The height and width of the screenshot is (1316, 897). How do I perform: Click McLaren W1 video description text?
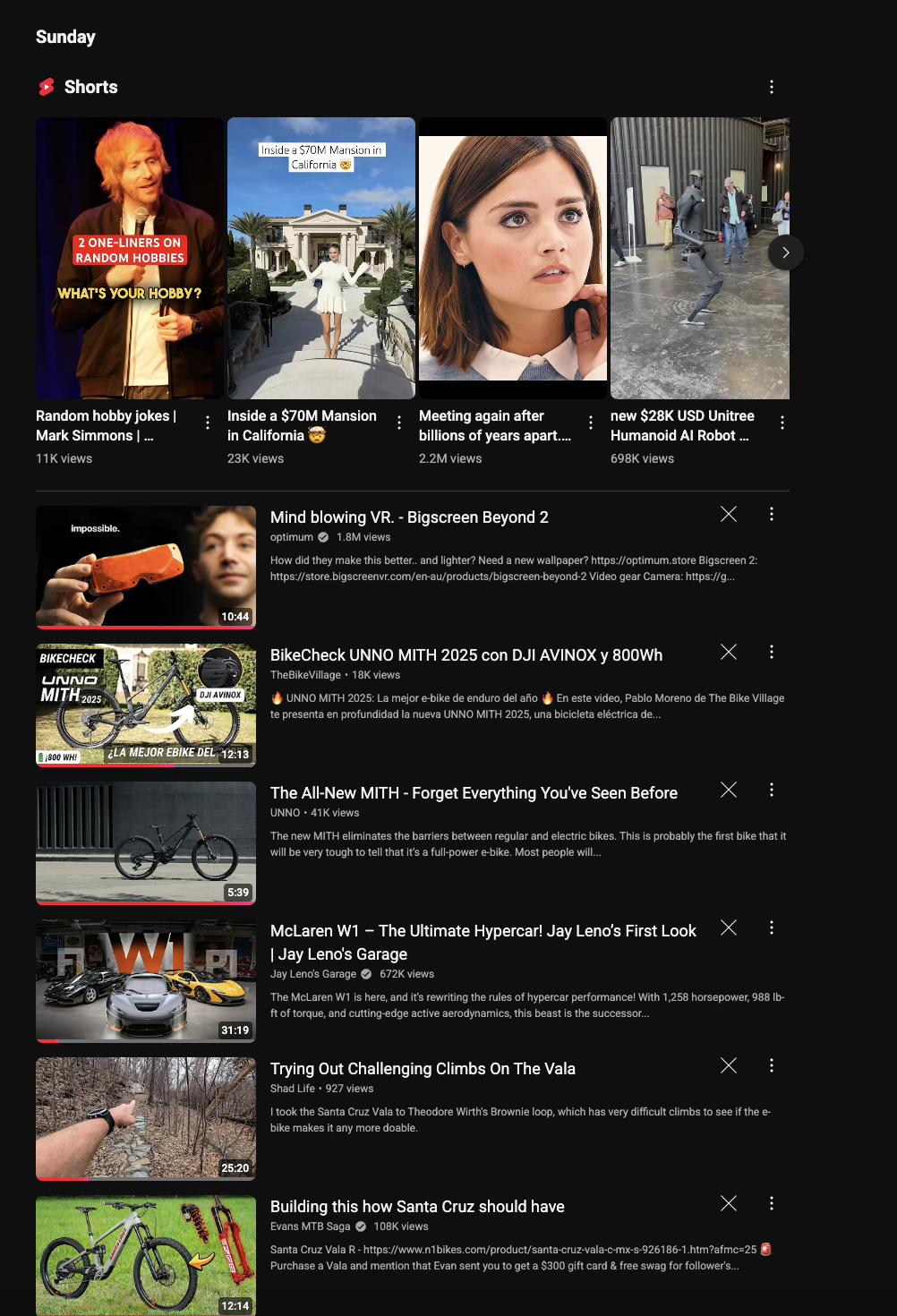[x=527, y=1005]
